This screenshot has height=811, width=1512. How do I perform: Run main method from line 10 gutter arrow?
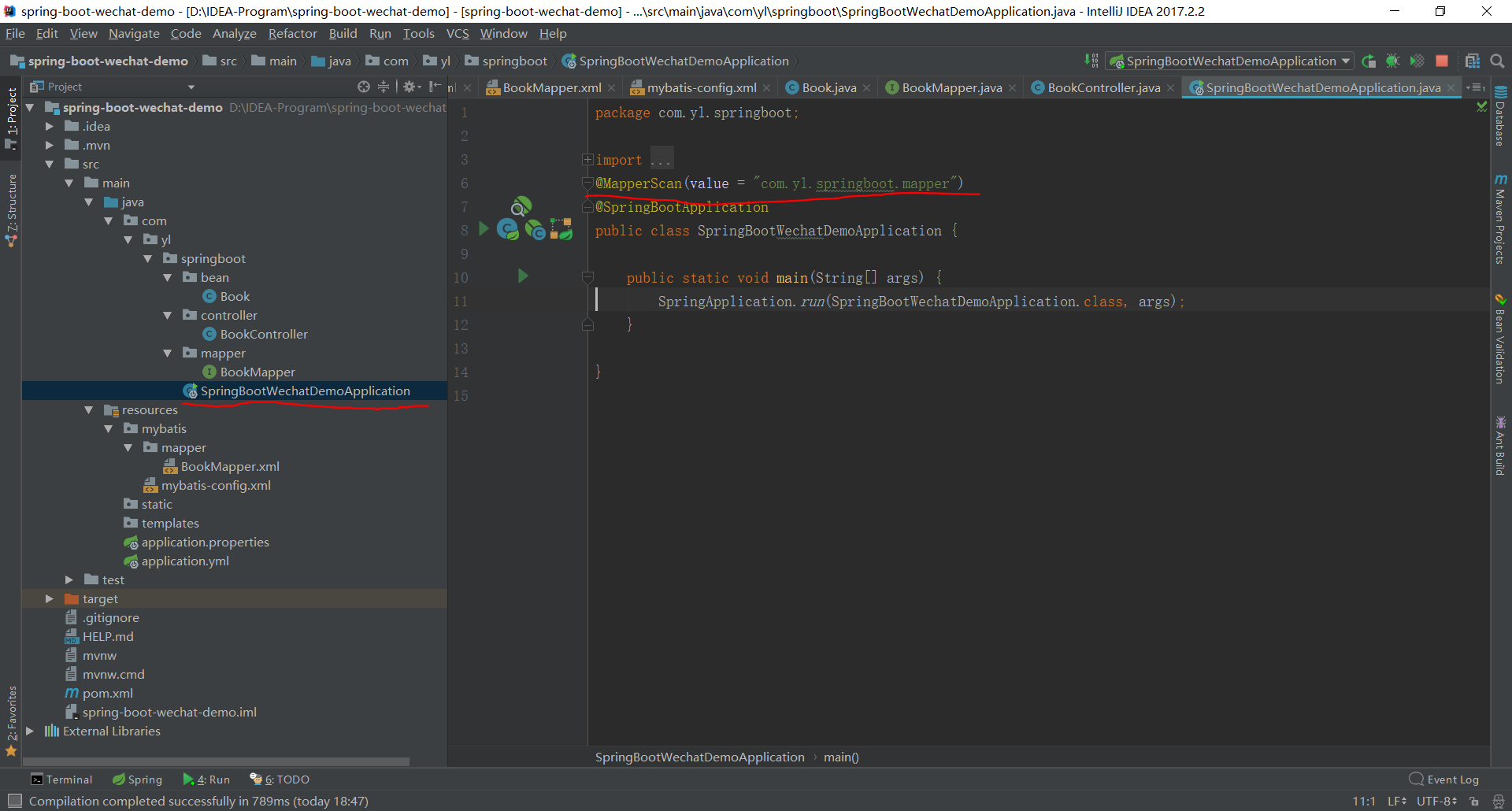click(523, 276)
